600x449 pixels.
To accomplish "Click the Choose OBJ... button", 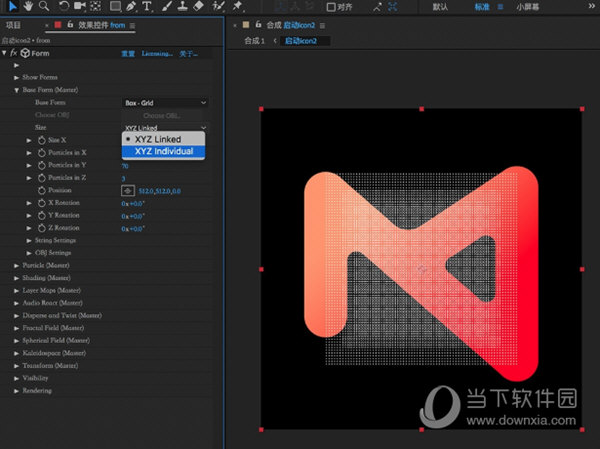I will (162, 116).
